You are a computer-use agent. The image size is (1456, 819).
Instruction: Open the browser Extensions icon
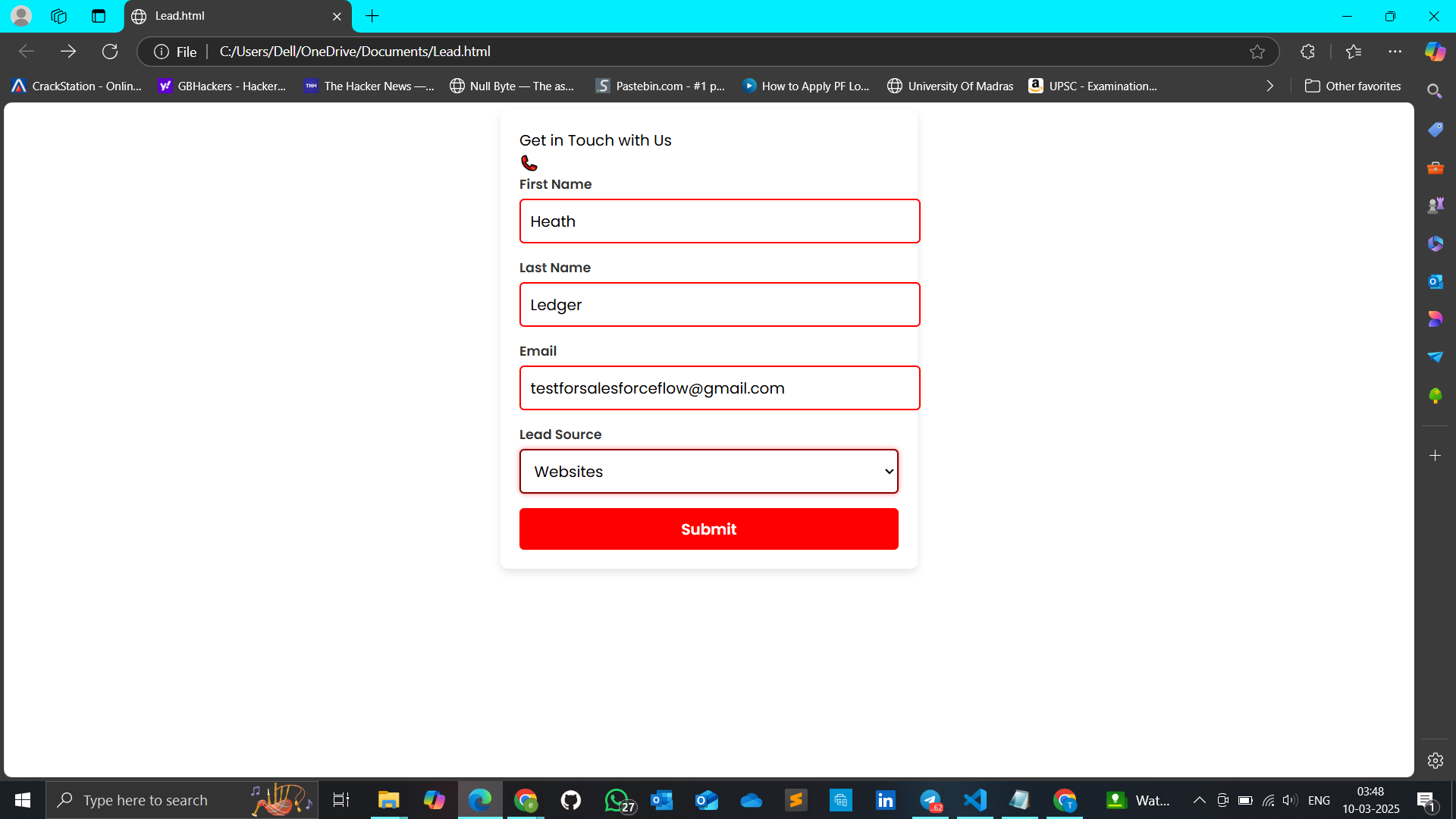pos(1307,52)
